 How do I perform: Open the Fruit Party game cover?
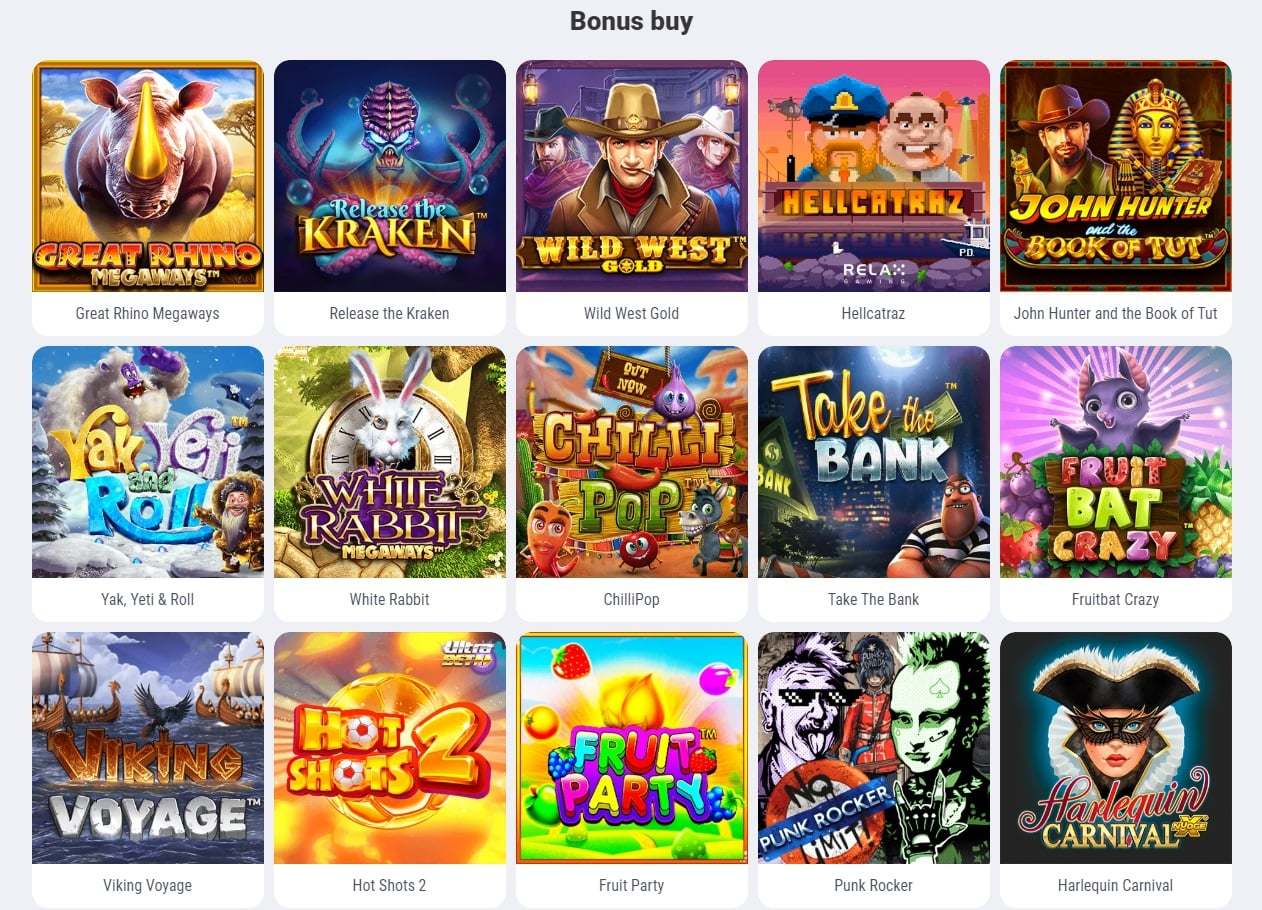632,748
